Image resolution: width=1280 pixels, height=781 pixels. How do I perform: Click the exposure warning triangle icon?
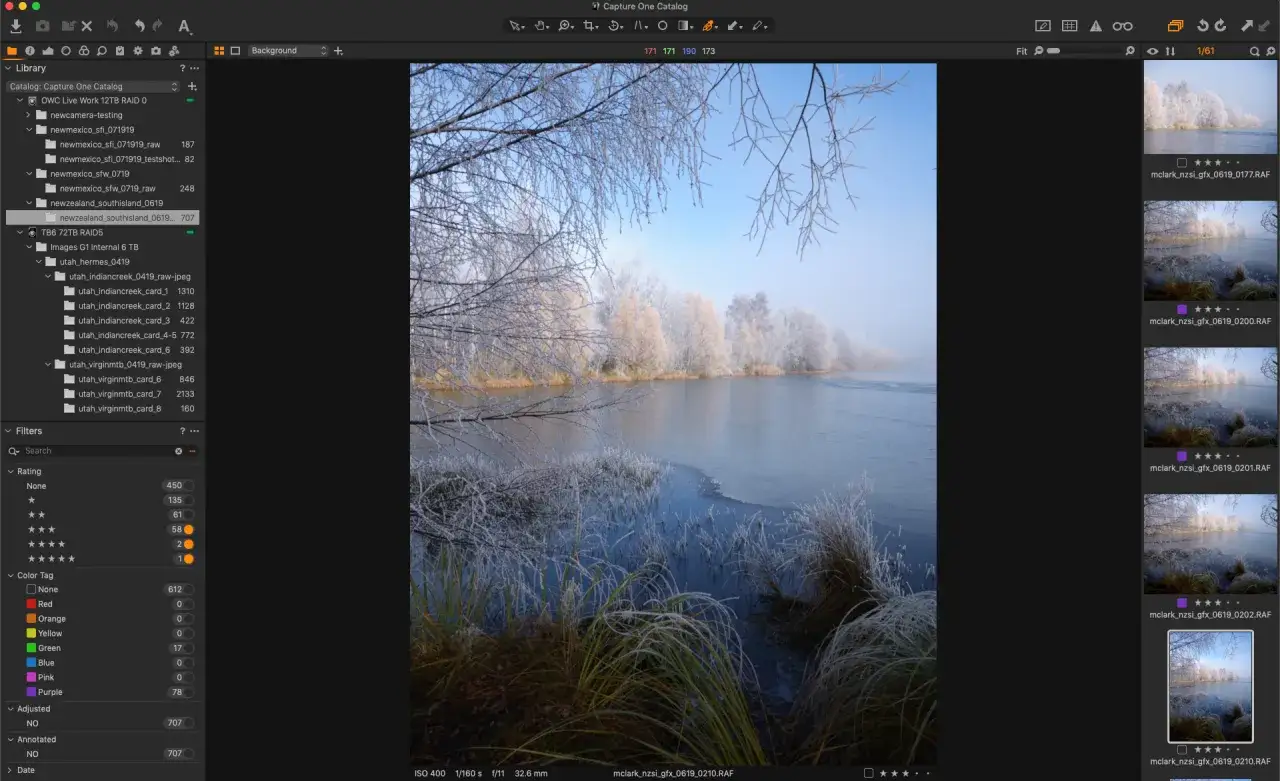(x=1096, y=26)
